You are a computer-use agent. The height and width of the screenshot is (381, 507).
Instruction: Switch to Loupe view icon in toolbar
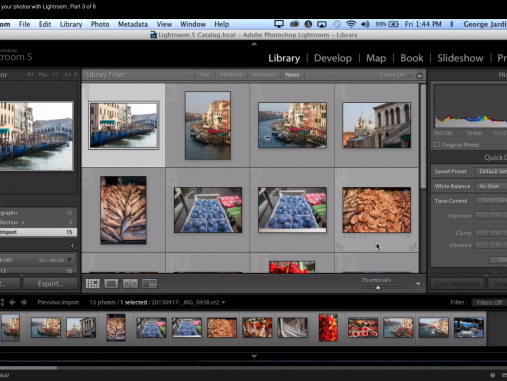111,284
